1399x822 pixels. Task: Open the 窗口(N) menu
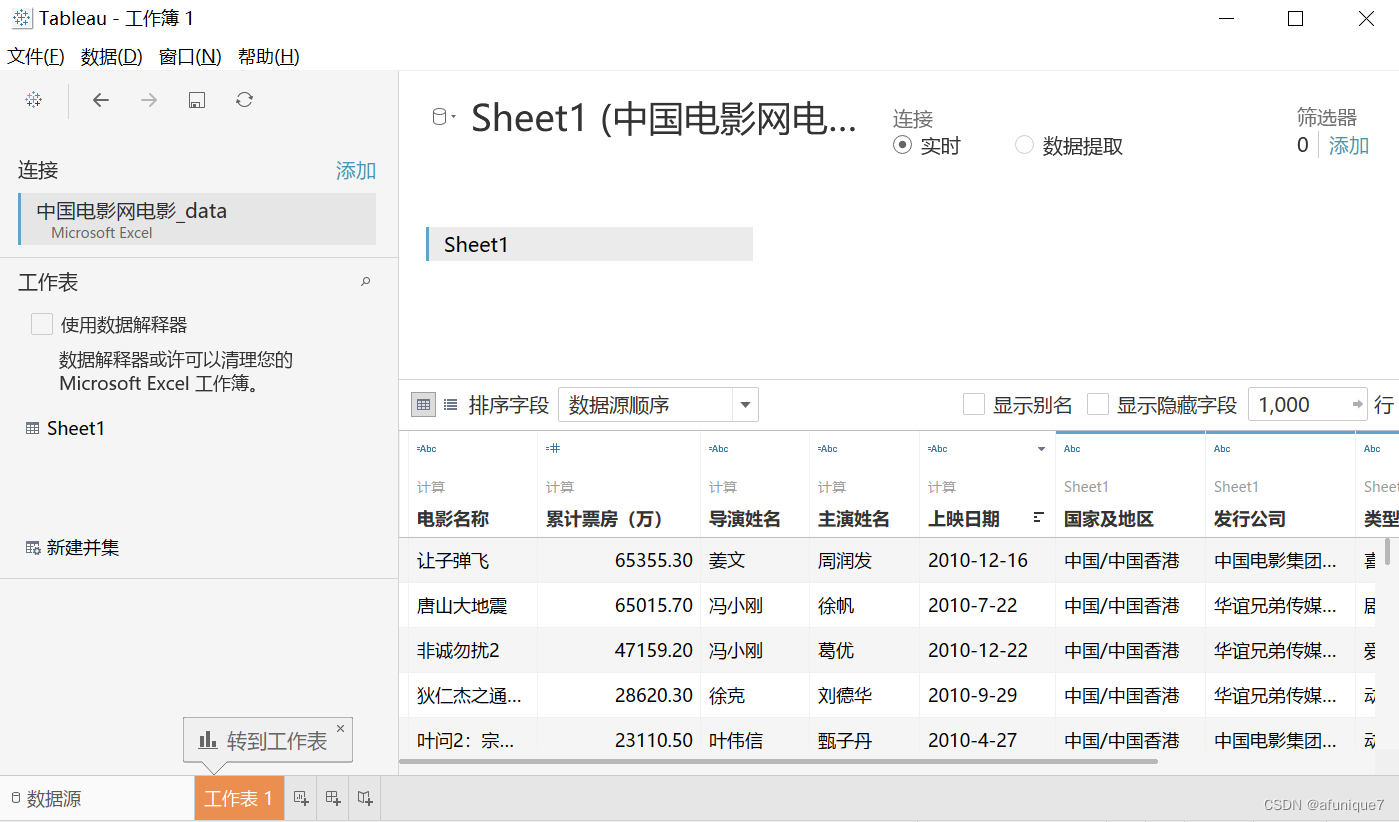click(x=190, y=57)
